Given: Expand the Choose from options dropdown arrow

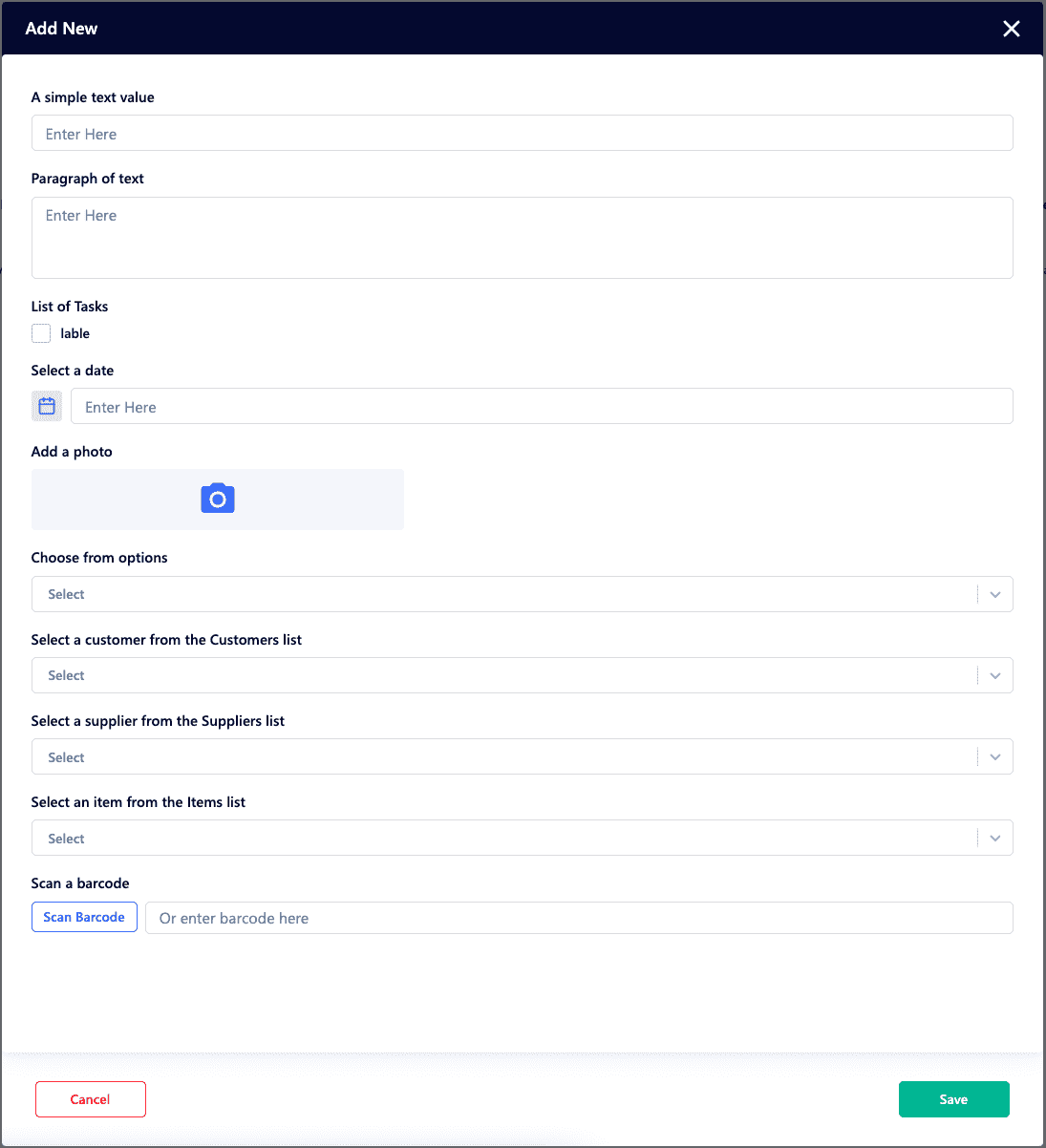Looking at the screenshot, I should pyautogui.click(x=994, y=594).
